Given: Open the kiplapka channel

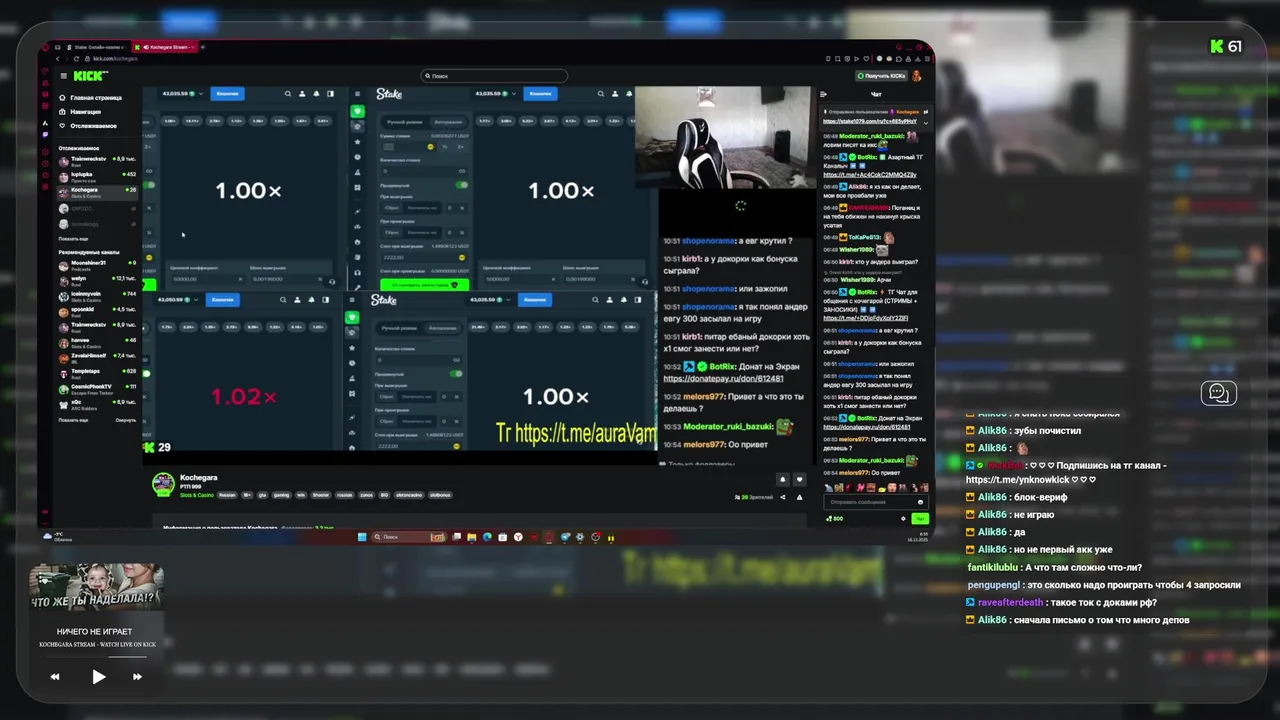Looking at the screenshot, I should pyautogui.click(x=97, y=175).
